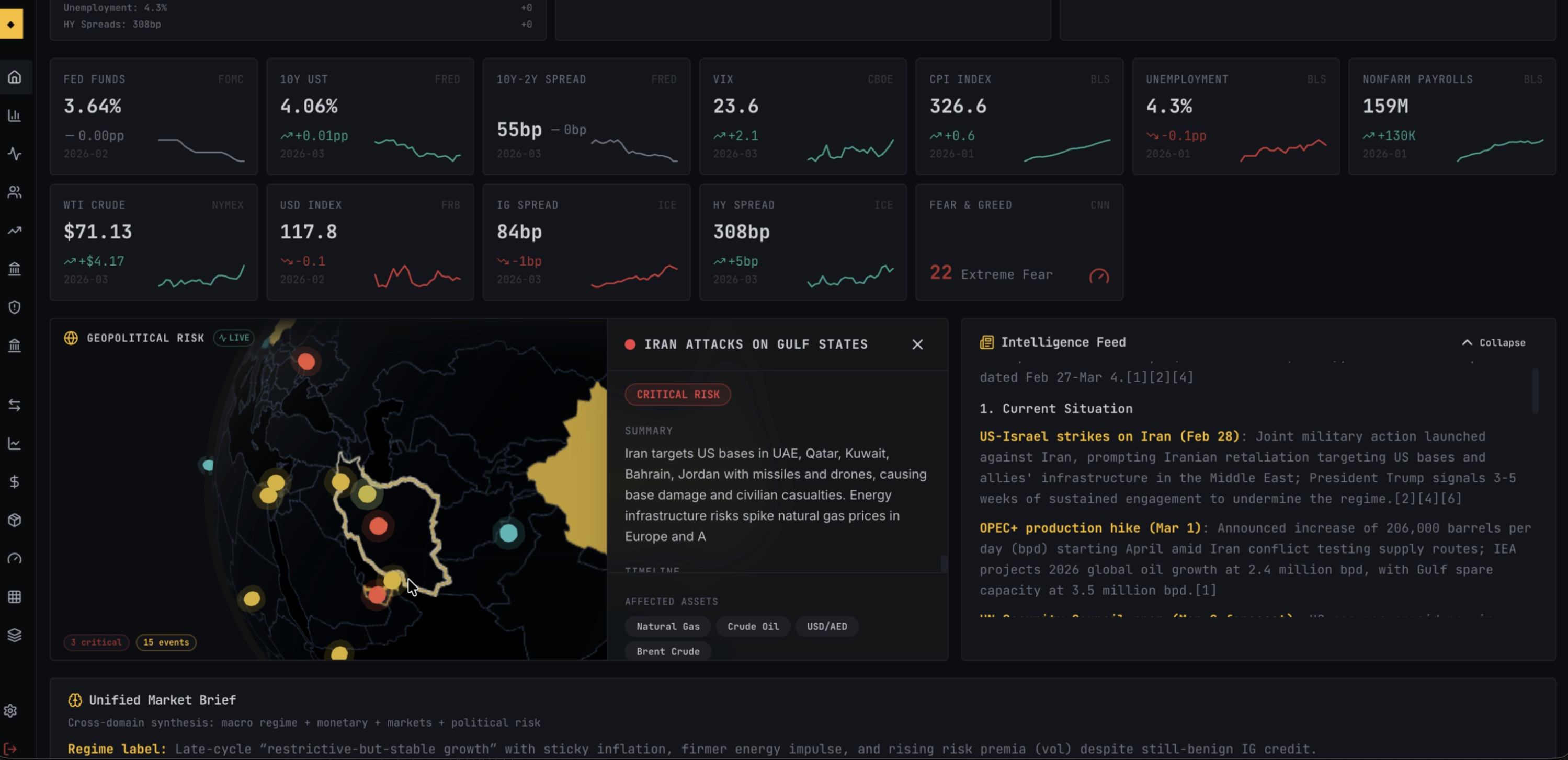Open the shield security icon in sidebar

(15, 307)
